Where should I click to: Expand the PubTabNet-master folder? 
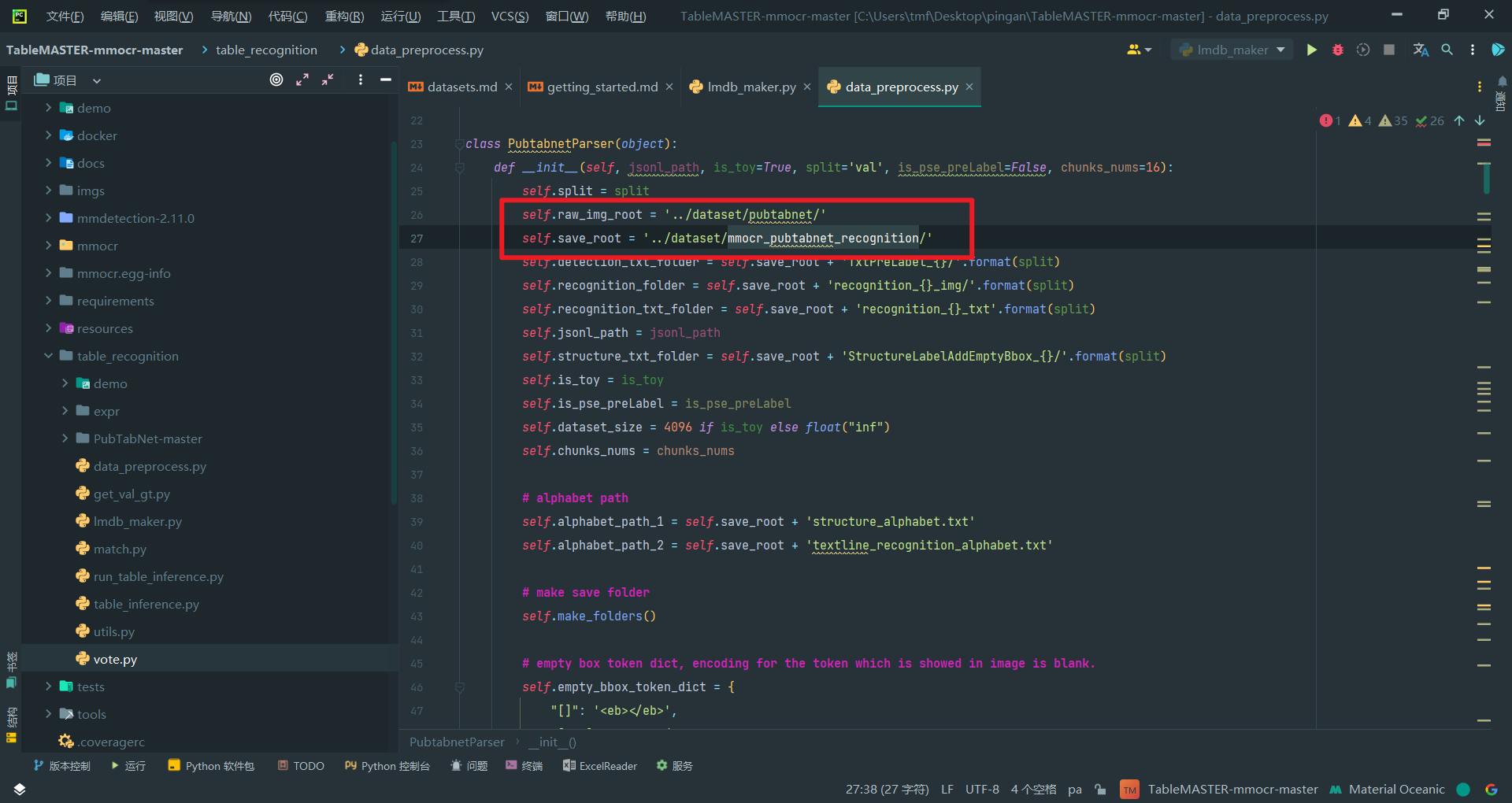tap(65, 439)
